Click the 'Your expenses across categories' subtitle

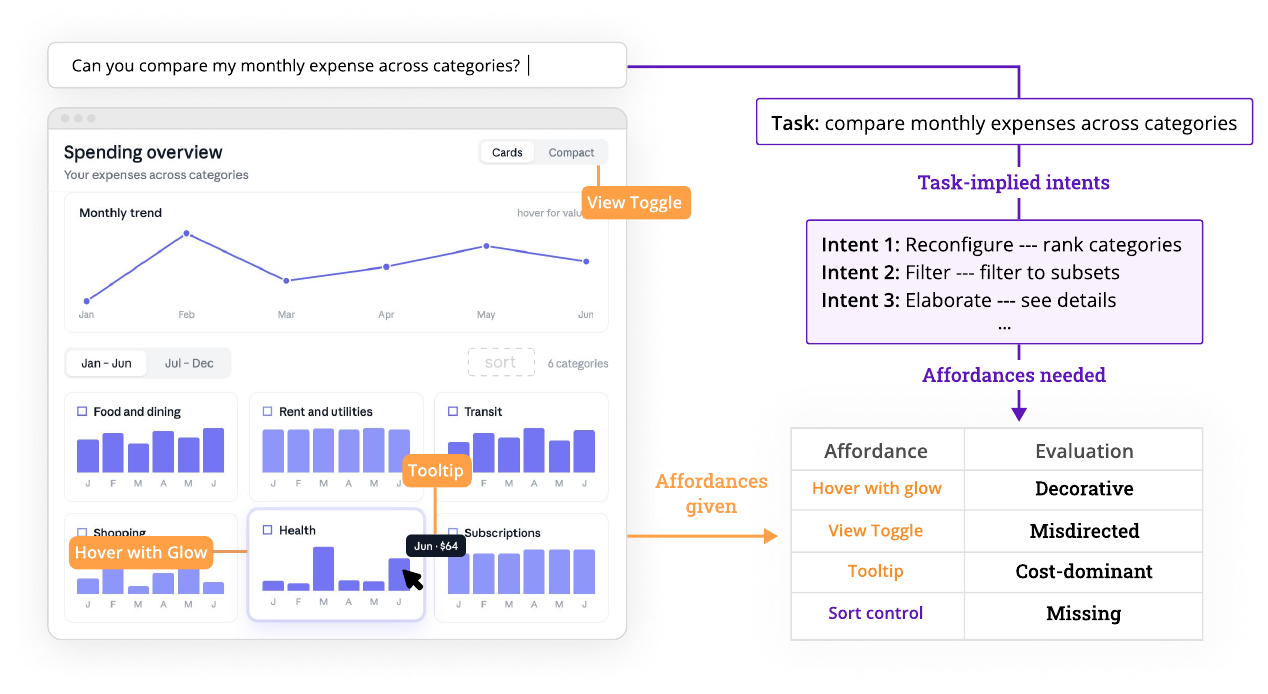[156, 175]
